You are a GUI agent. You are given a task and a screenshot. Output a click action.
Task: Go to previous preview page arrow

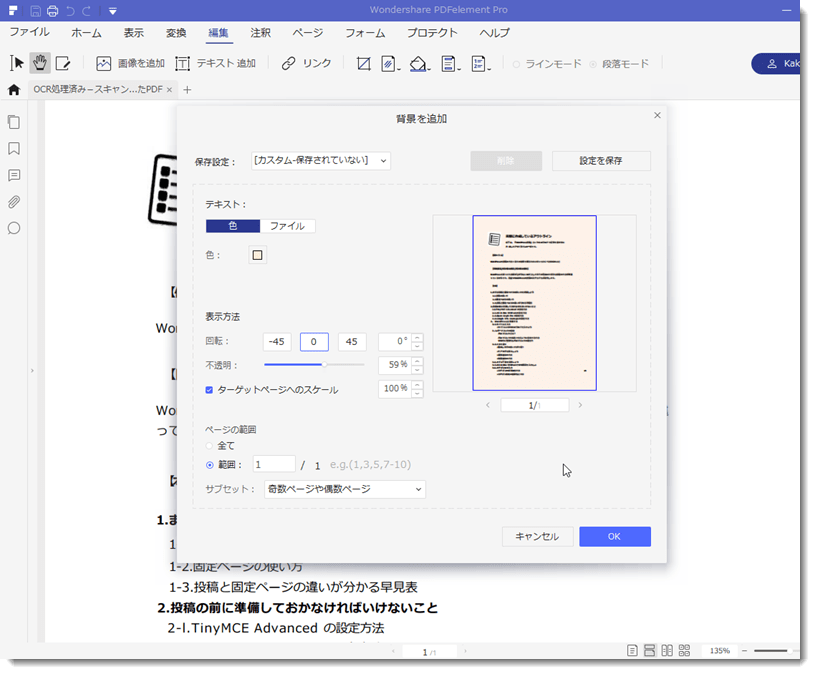coord(488,405)
